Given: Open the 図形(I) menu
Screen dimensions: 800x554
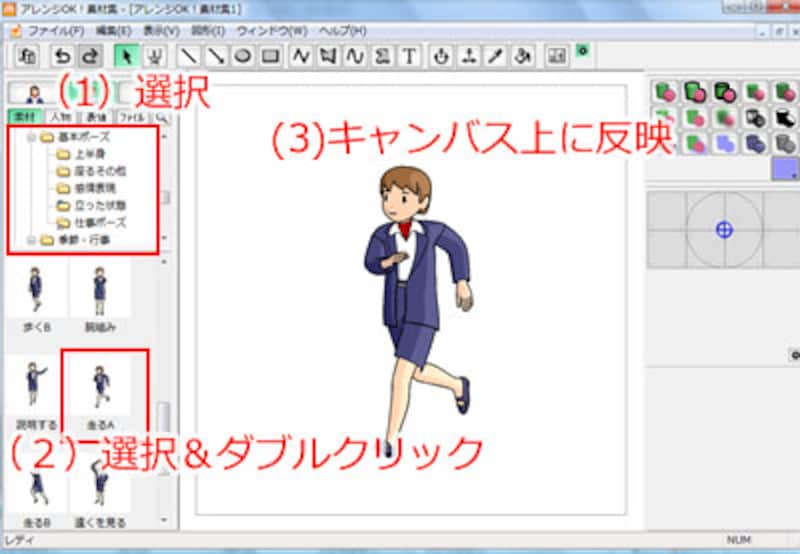Looking at the screenshot, I should tap(208, 31).
